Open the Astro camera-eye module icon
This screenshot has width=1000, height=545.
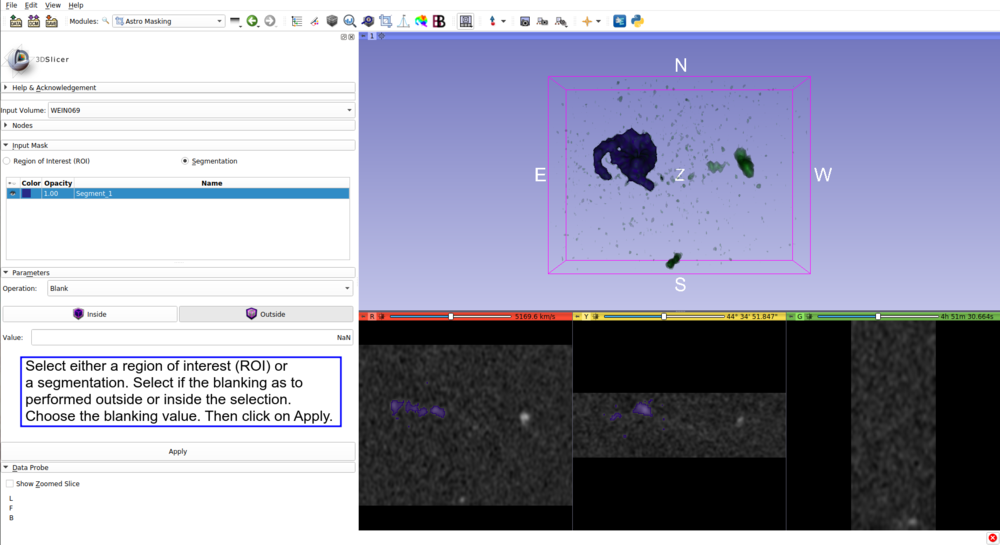[367, 21]
